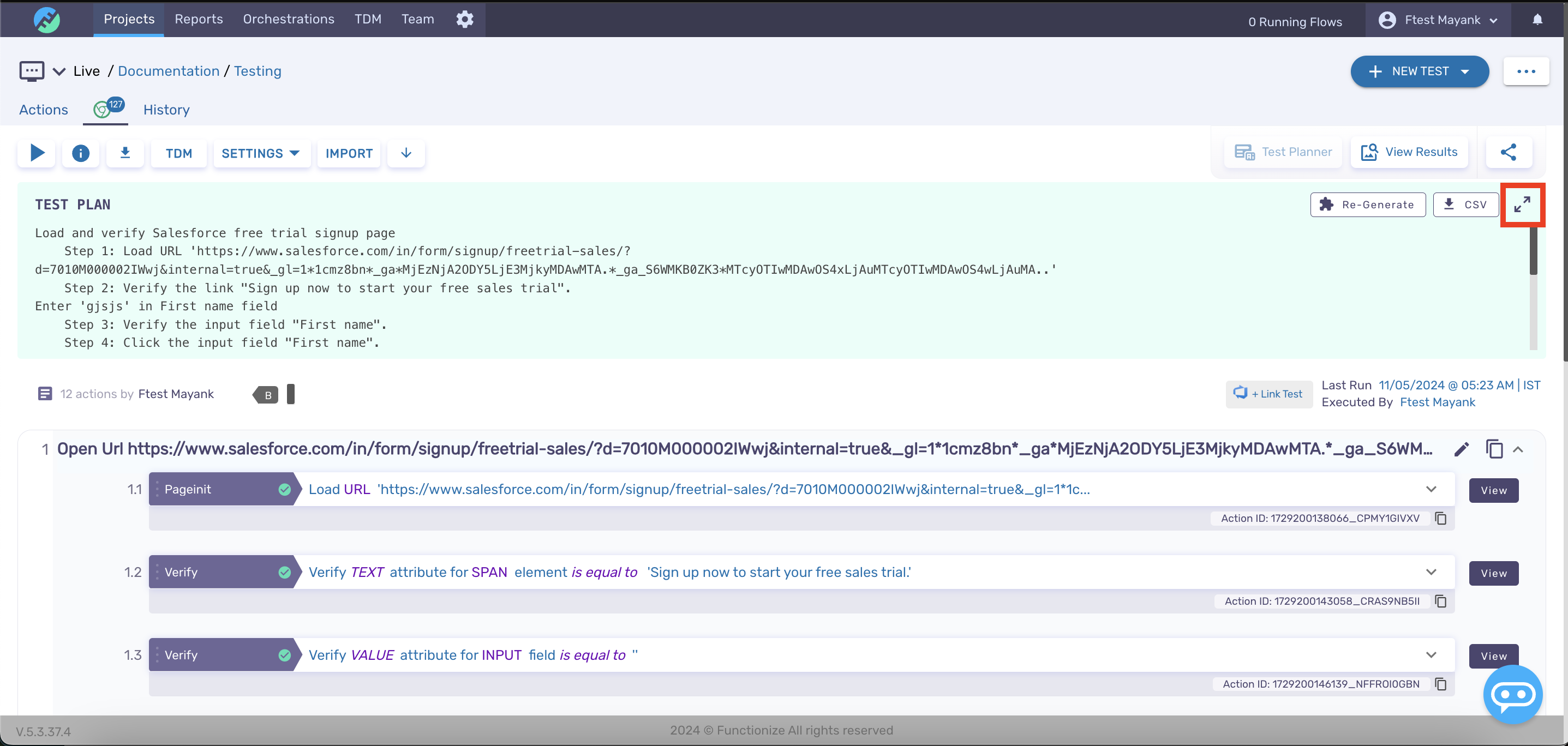The width and height of the screenshot is (1568, 746).
Task: Copy action 1 Open Url using the duplicate icon
Action: (1494, 449)
